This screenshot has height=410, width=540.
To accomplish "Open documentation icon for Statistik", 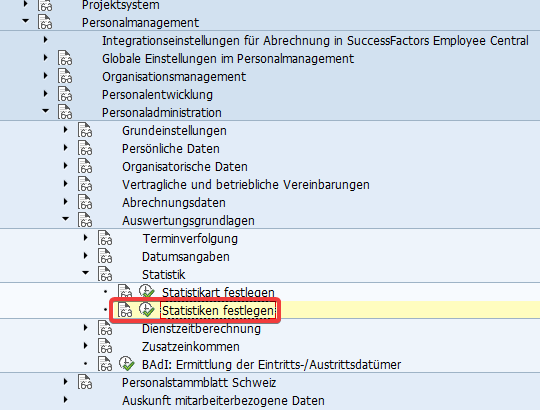I will [105, 274].
